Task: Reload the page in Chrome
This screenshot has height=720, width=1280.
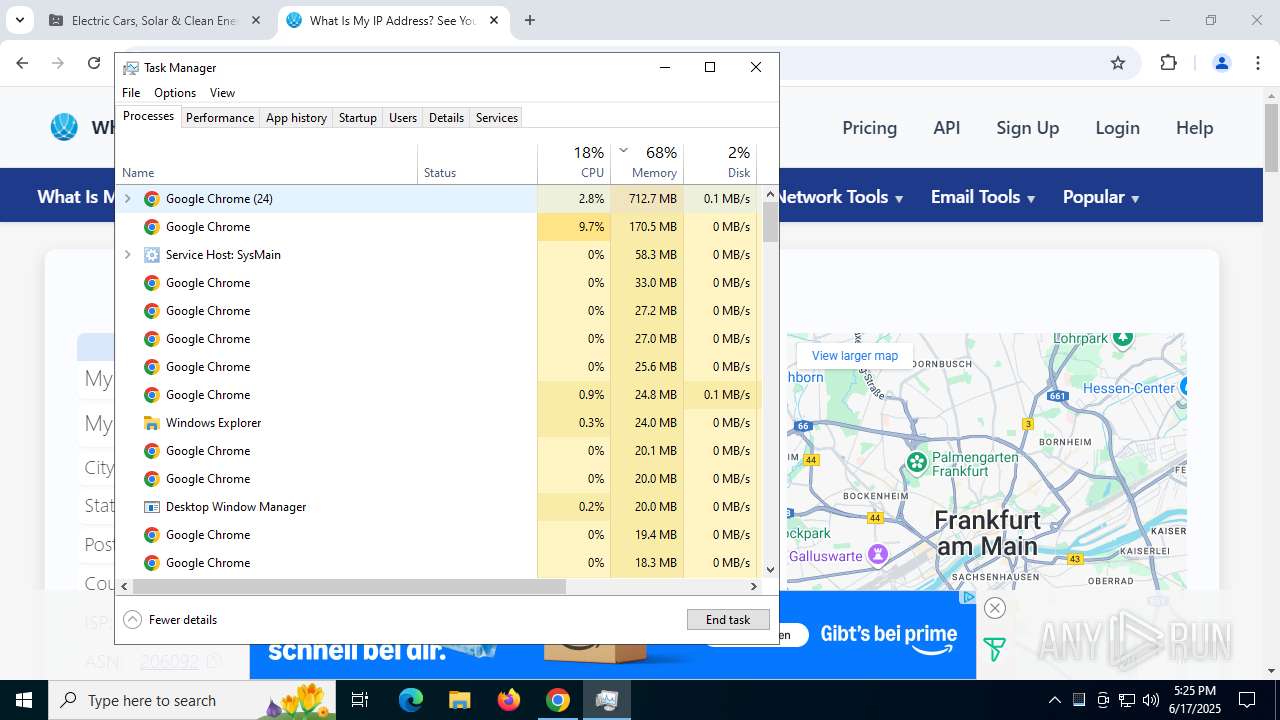Action: (94, 63)
